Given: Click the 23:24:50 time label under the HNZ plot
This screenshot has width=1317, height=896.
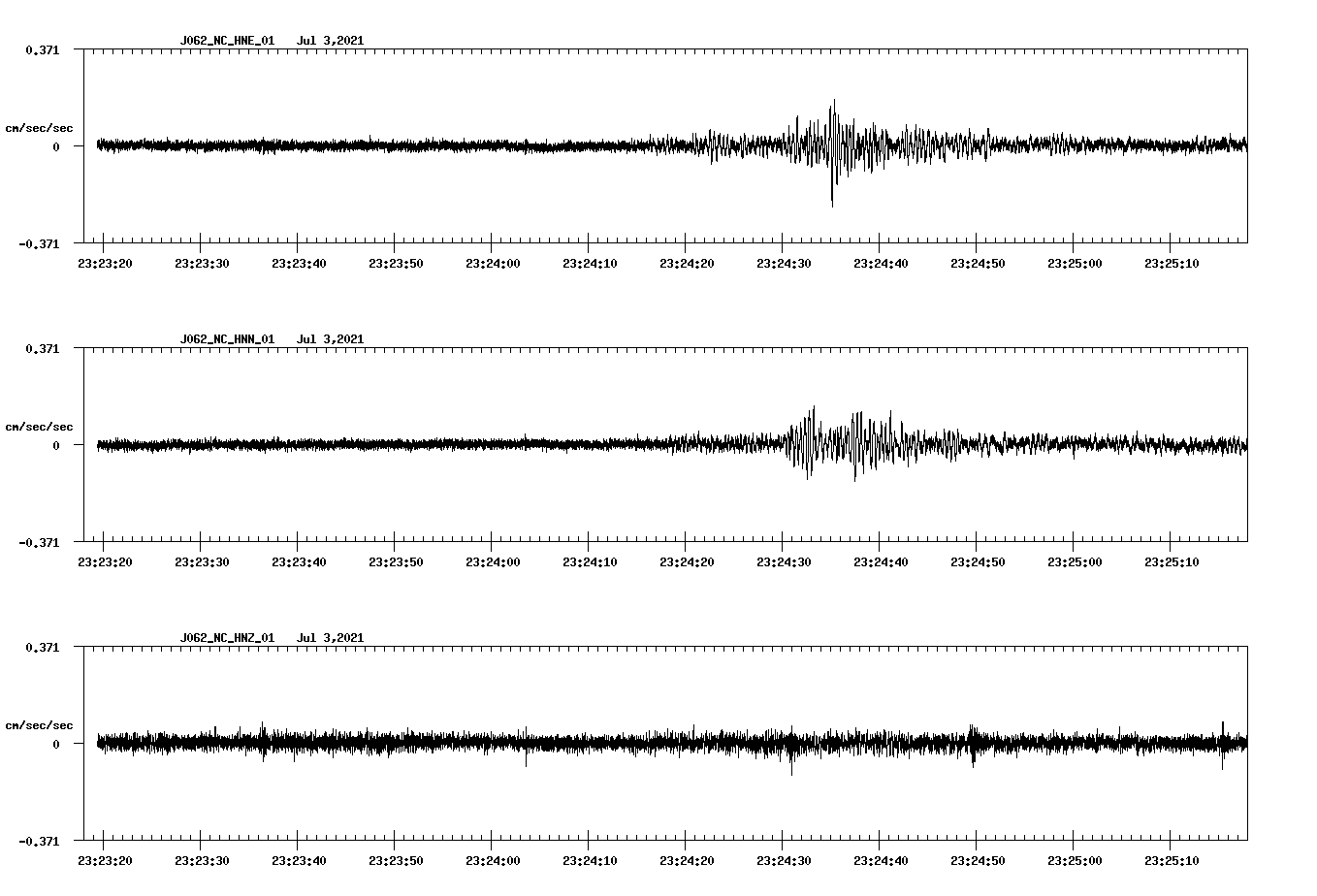Looking at the screenshot, I should [978, 861].
